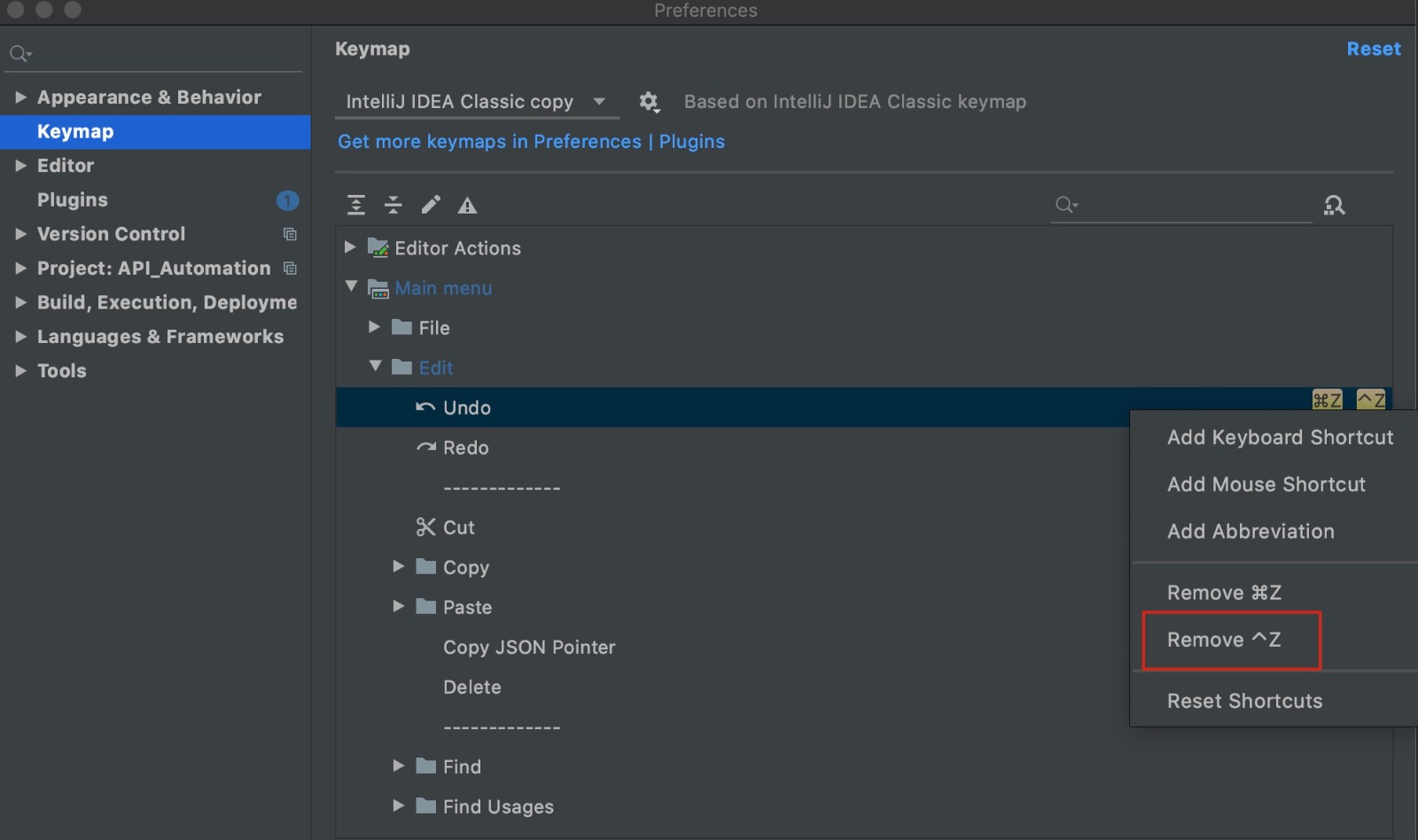Click the Plugins update badge
The width and height of the screenshot is (1418, 840).
tap(287, 200)
